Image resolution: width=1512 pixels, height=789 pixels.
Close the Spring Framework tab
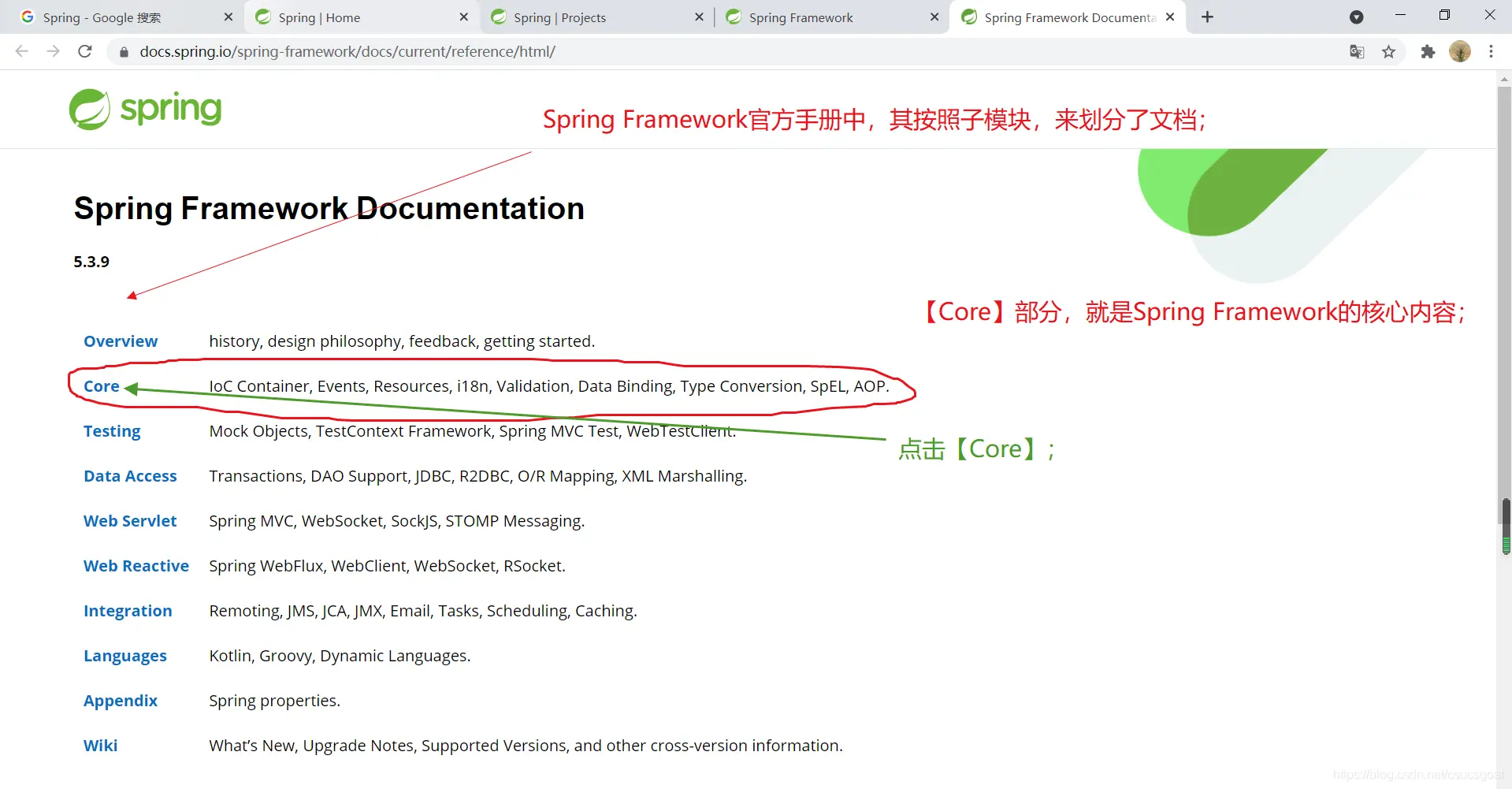click(x=934, y=17)
